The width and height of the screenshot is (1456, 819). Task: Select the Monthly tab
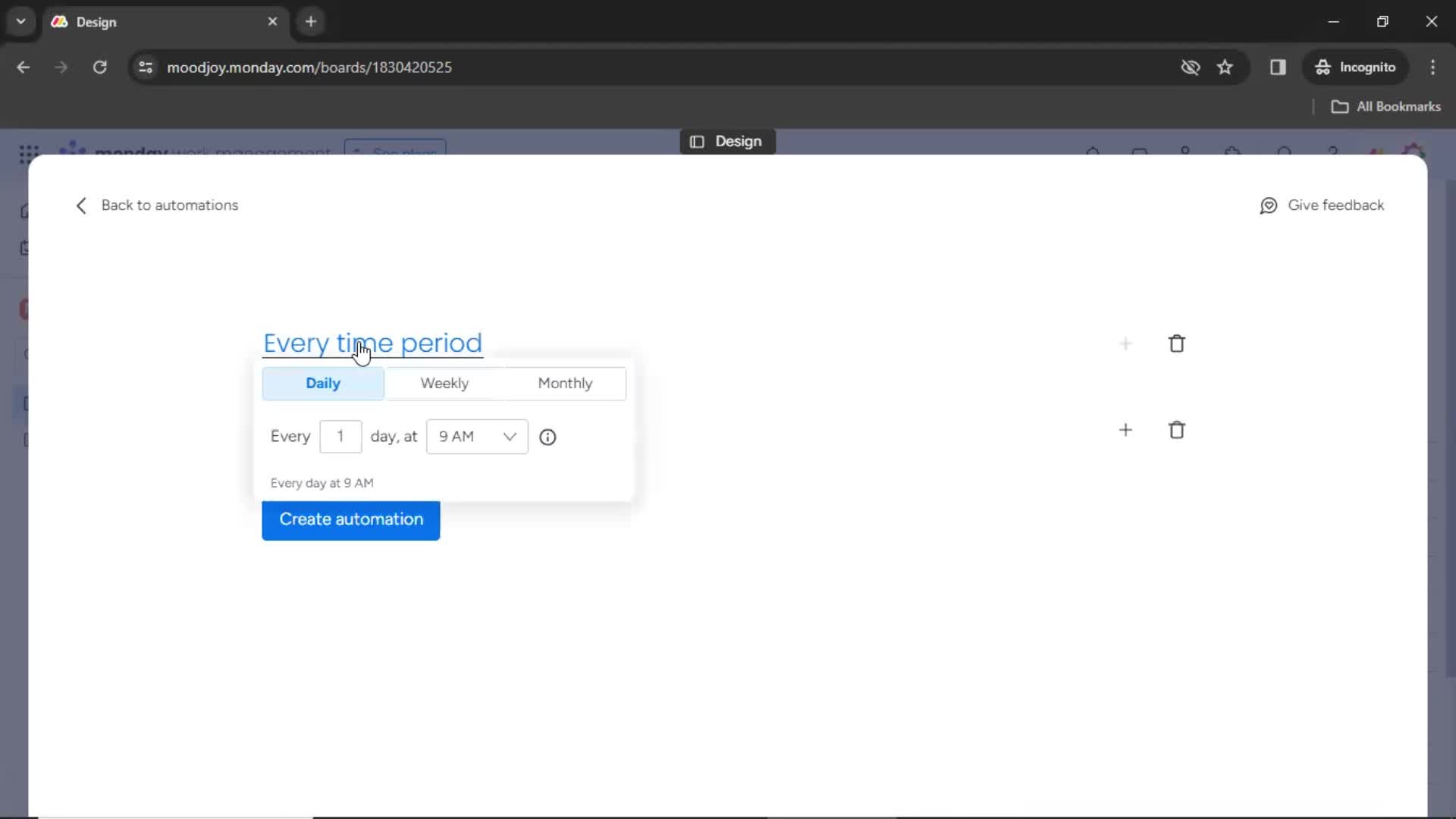[565, 382]
